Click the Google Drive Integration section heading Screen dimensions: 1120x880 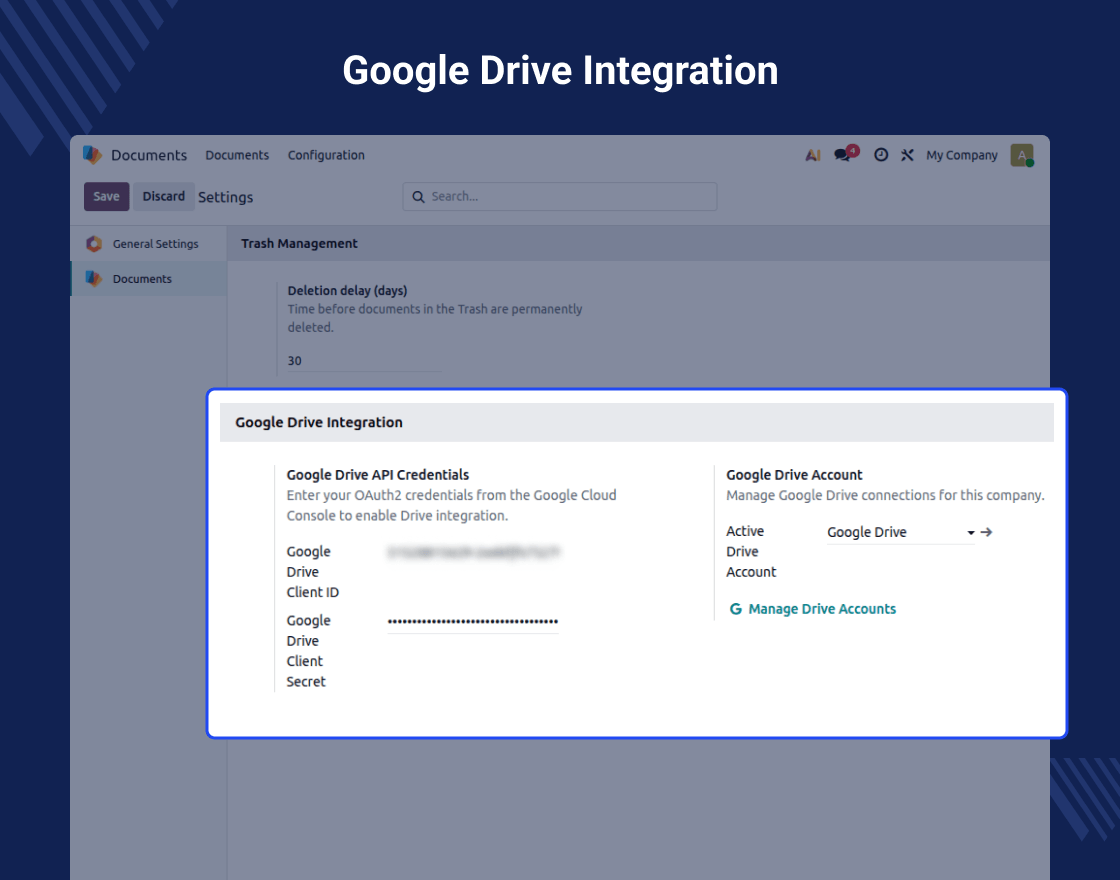[x=319, y=422]
